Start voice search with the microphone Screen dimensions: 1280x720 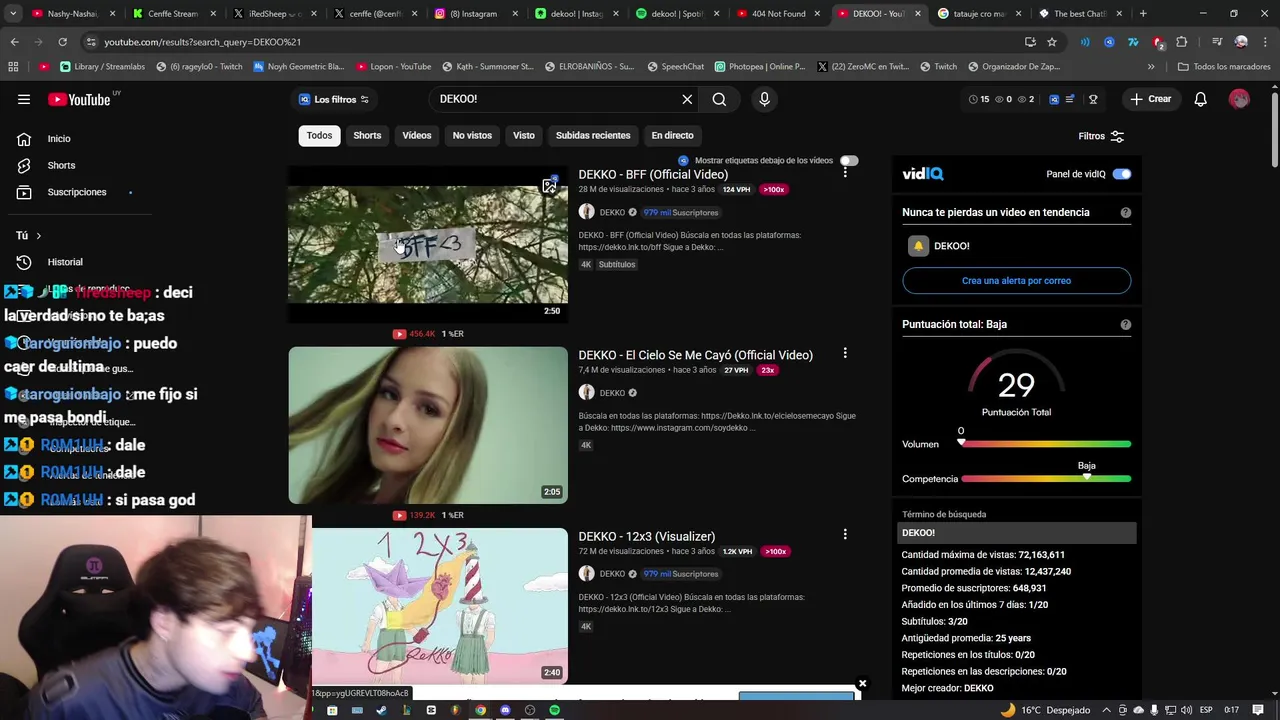[x=764, y=99]
